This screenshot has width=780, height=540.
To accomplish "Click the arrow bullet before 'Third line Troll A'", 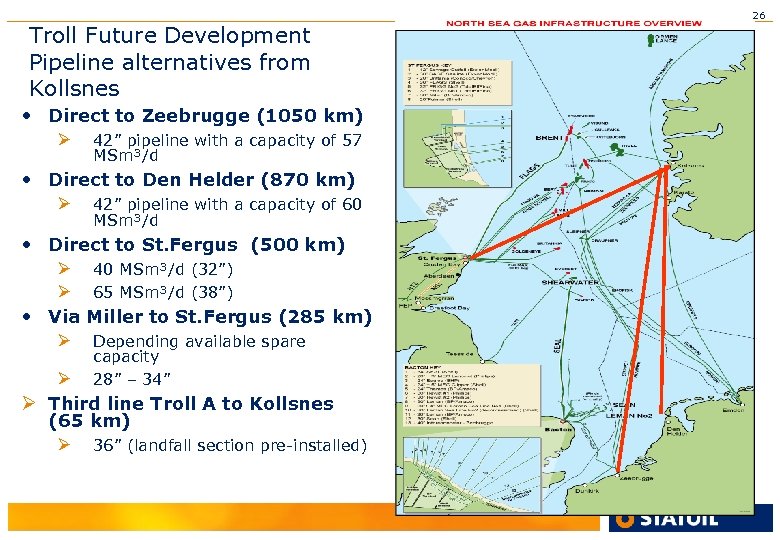I will point(29,403).
